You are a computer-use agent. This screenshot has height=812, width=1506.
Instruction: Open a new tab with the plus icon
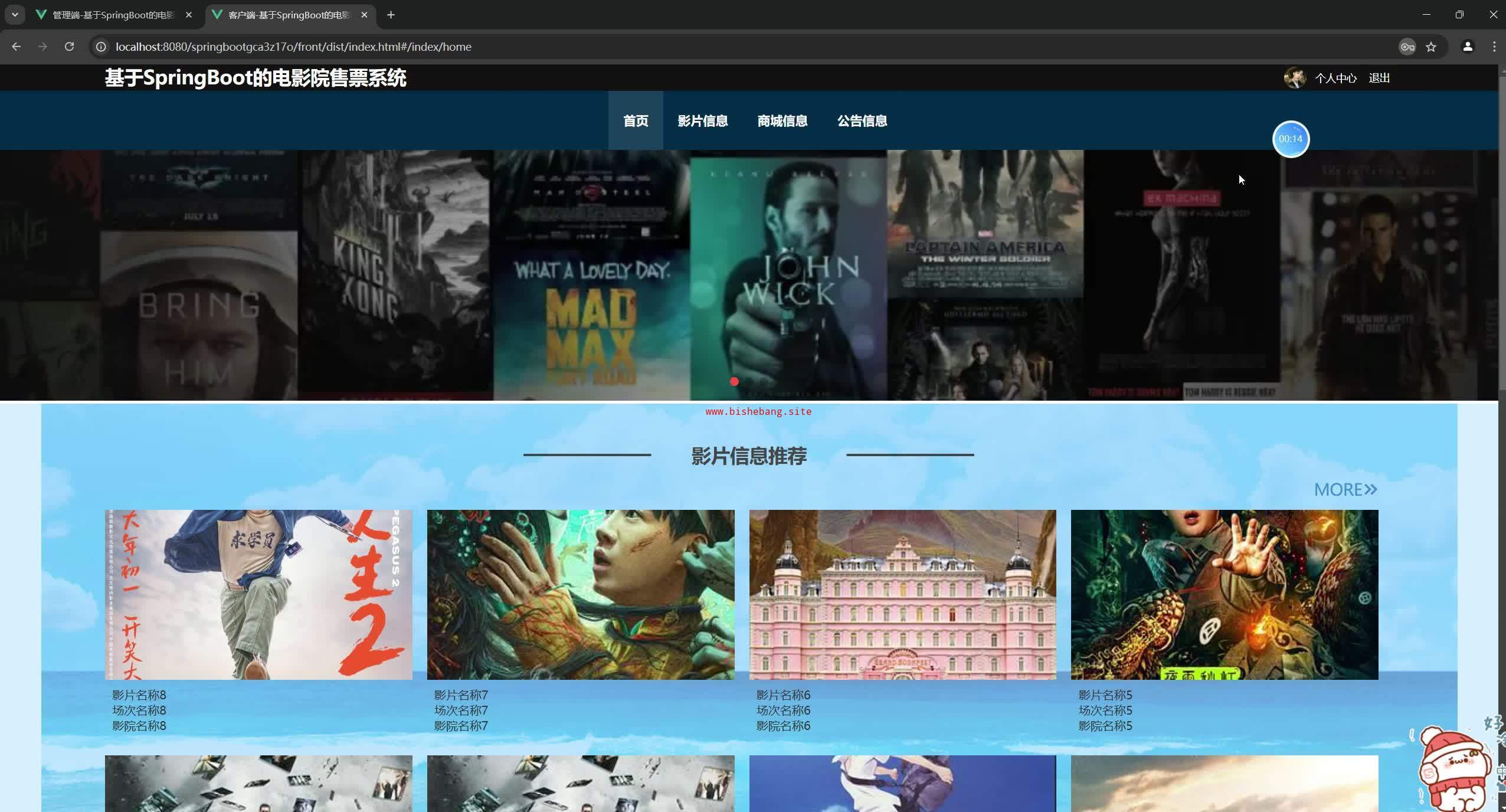coord(391,15)
